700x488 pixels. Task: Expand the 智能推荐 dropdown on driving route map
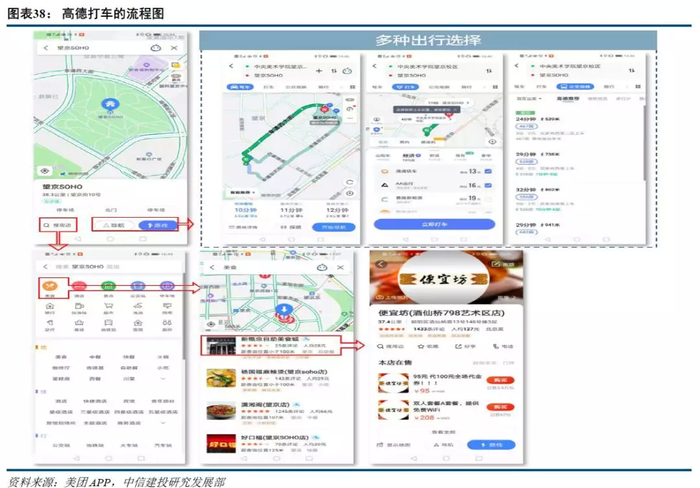(x=242, y=192)
